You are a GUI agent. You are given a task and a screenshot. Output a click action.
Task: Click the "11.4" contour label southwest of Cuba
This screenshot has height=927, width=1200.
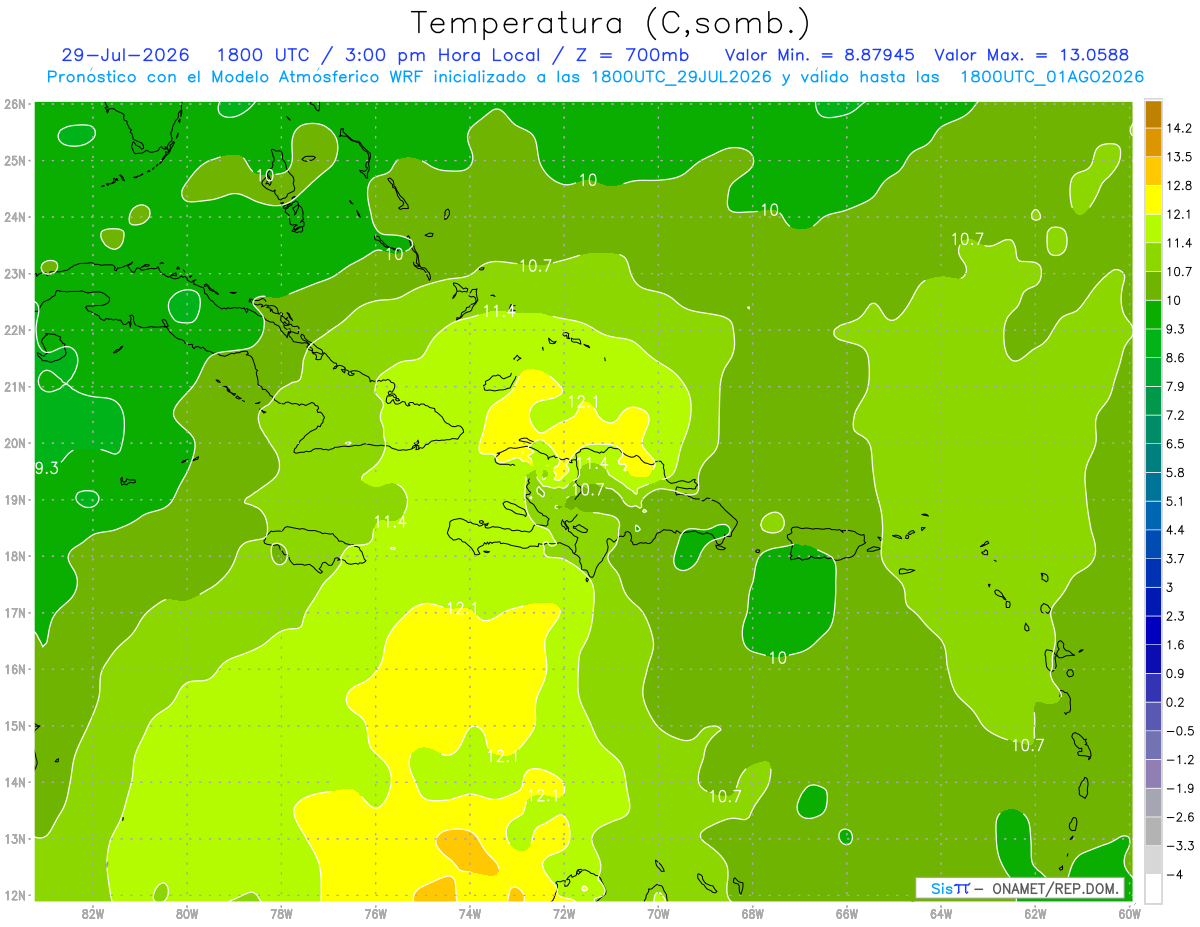point(390,522)
